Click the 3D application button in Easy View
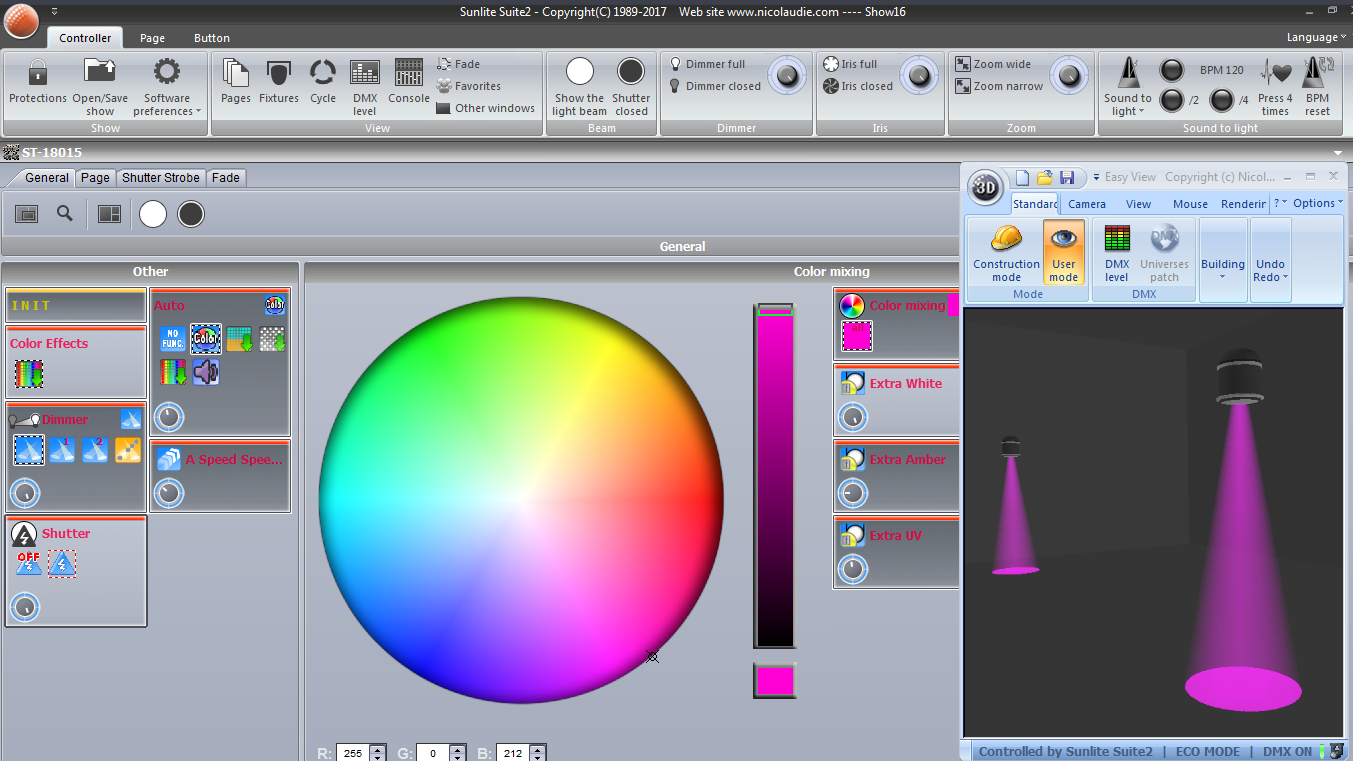Viewport: 1353px width, 761px height. pyautogui.click(x=986, y=188)
